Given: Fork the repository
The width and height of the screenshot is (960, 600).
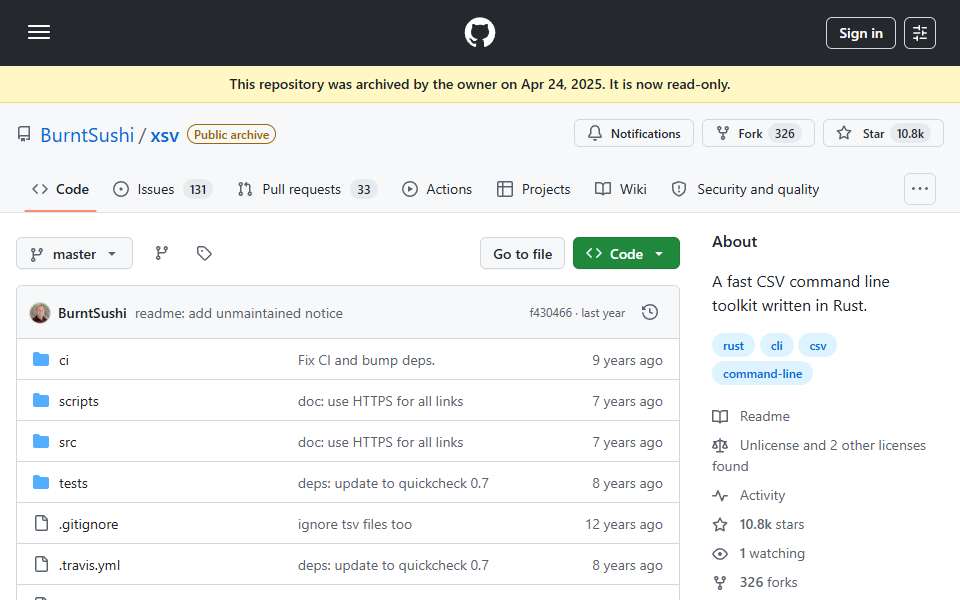Looking at the screenshot, I should tap(758, 133).
